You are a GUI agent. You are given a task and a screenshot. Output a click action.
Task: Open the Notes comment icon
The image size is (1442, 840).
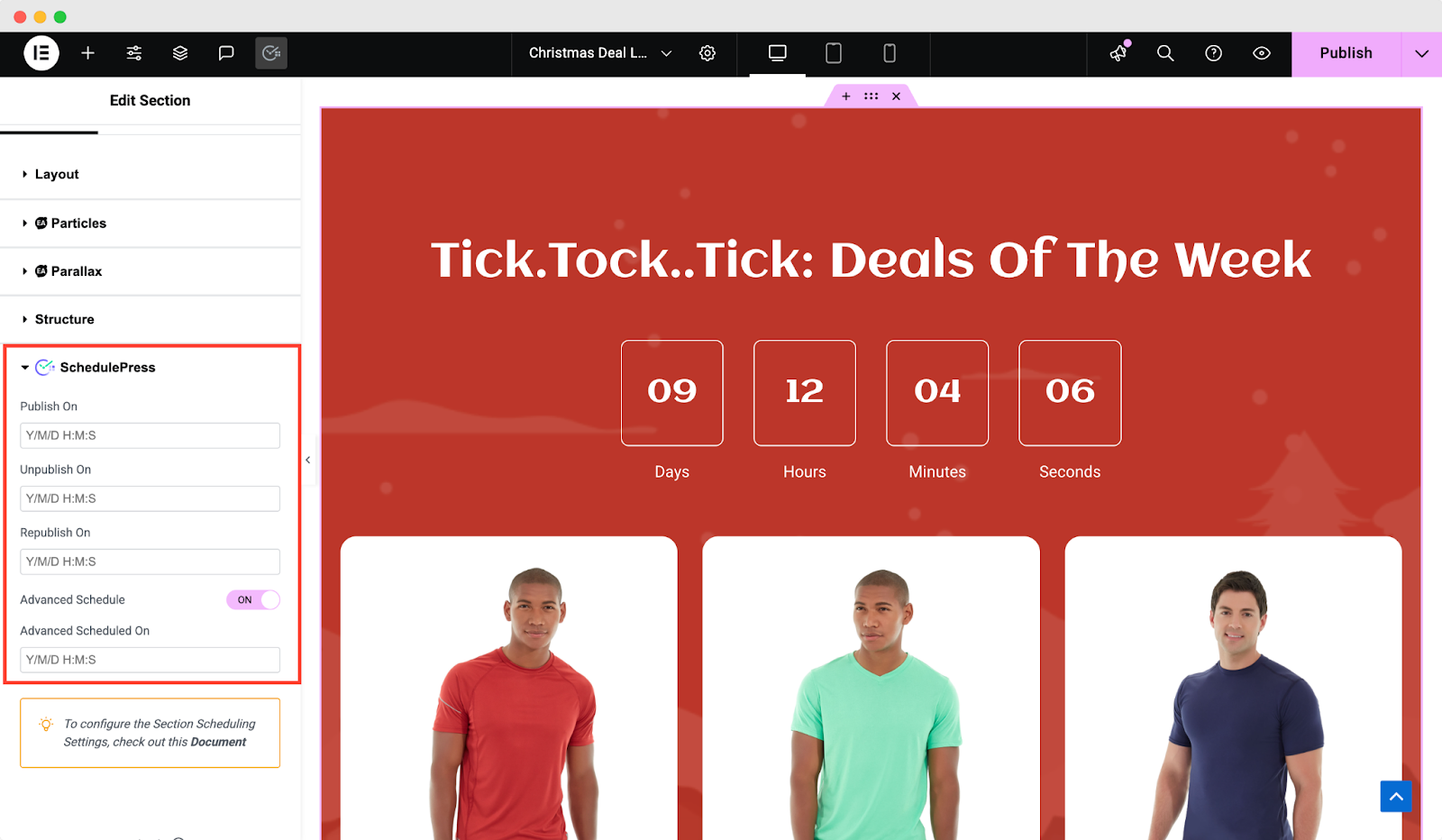[x=226, y=53]
